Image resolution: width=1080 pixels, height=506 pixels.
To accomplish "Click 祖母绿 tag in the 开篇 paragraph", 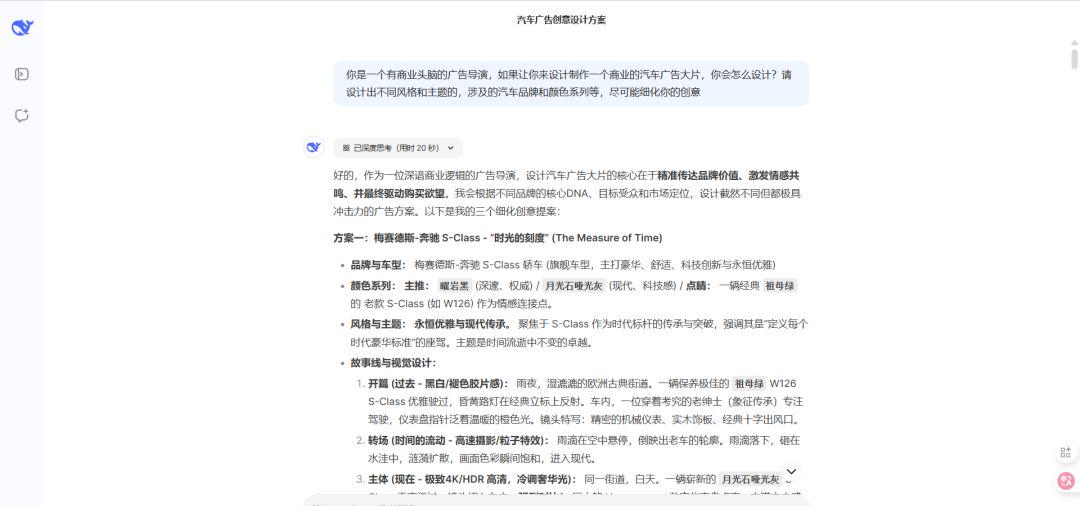I will (749, 383).
